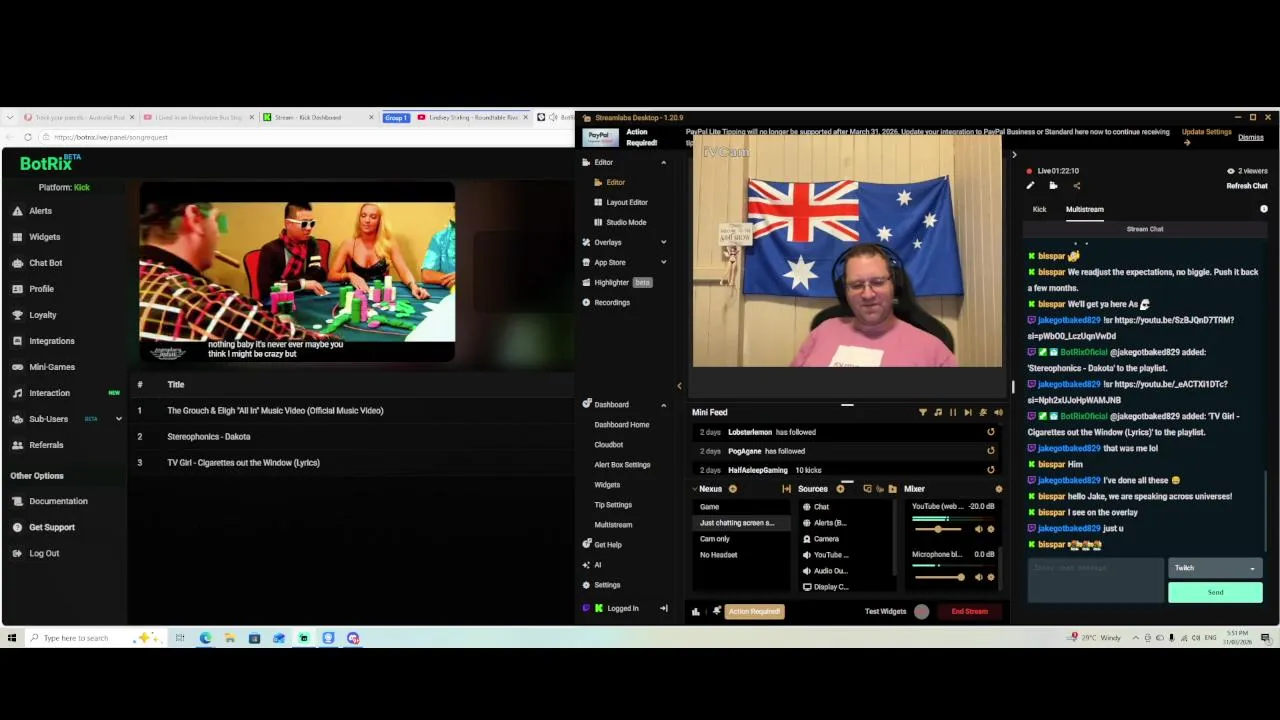
Task: Click the chat message input field
Action: pyautogui.click(x=1095, y=579)
